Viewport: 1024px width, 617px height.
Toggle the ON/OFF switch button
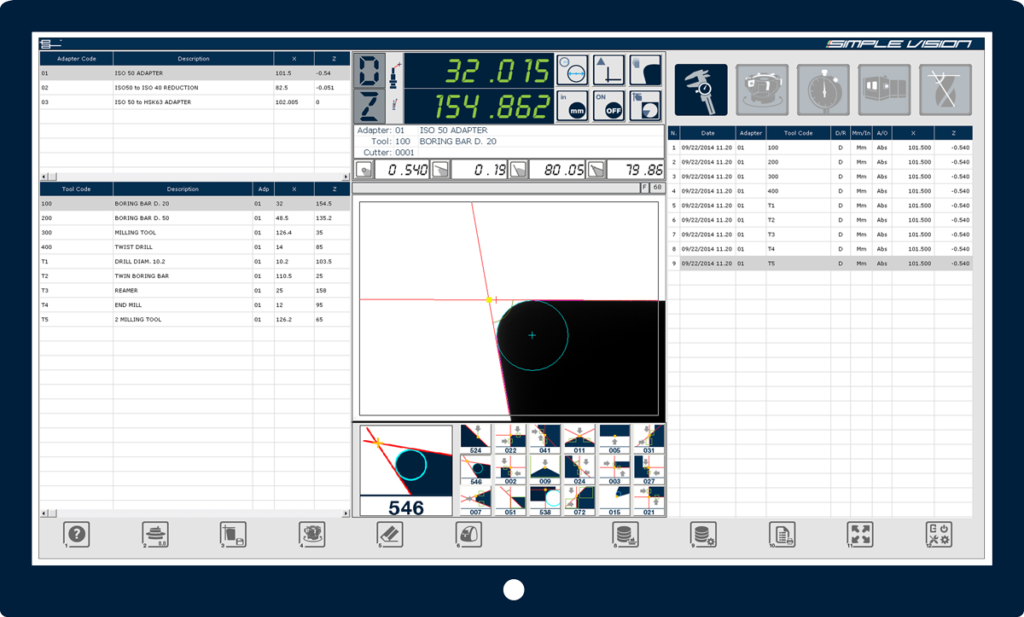609,106
